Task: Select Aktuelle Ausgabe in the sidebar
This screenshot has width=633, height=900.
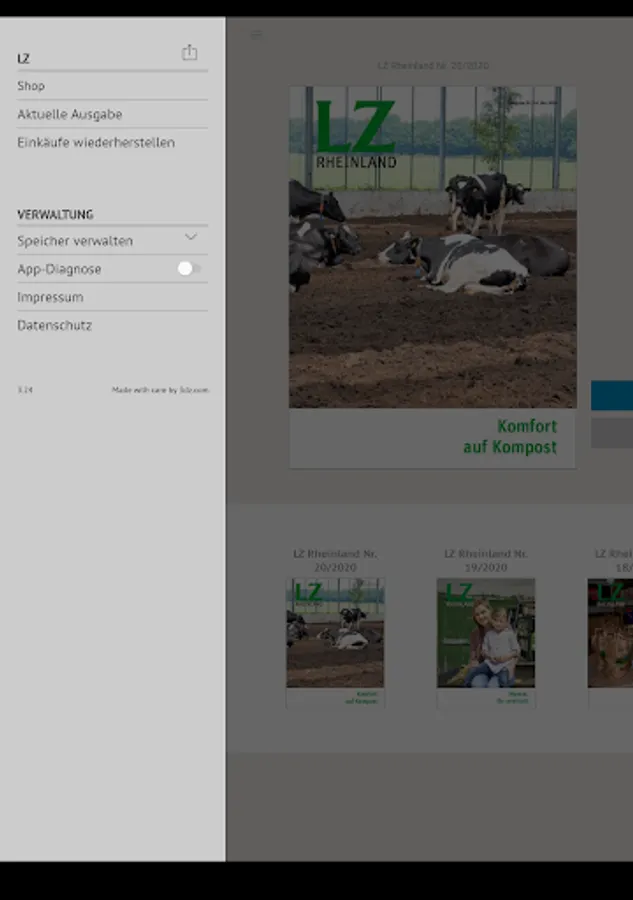Action: point(112,114)
